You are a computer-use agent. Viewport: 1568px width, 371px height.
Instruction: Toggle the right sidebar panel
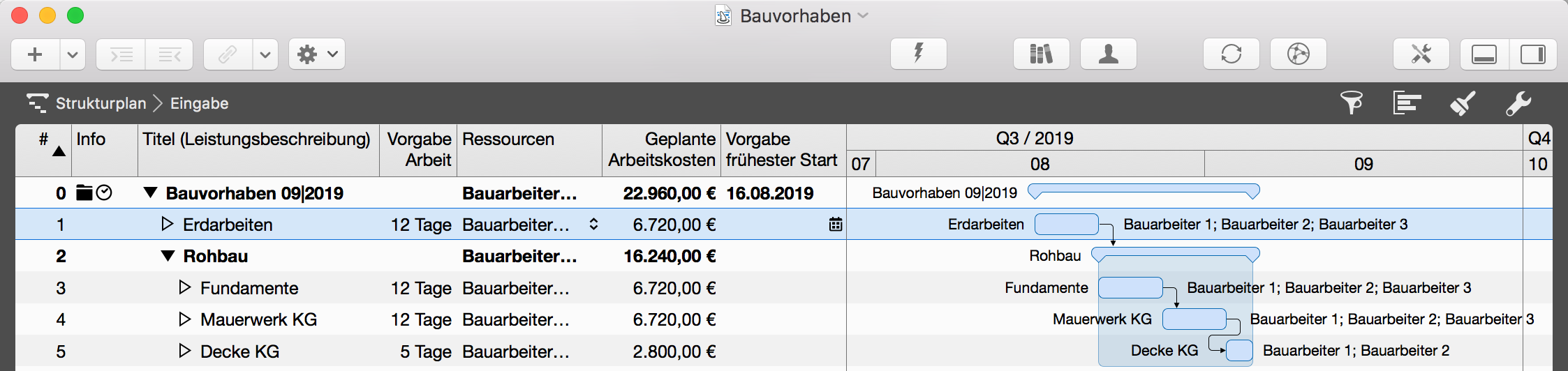pyautogui.click(x=1533, y=54)
